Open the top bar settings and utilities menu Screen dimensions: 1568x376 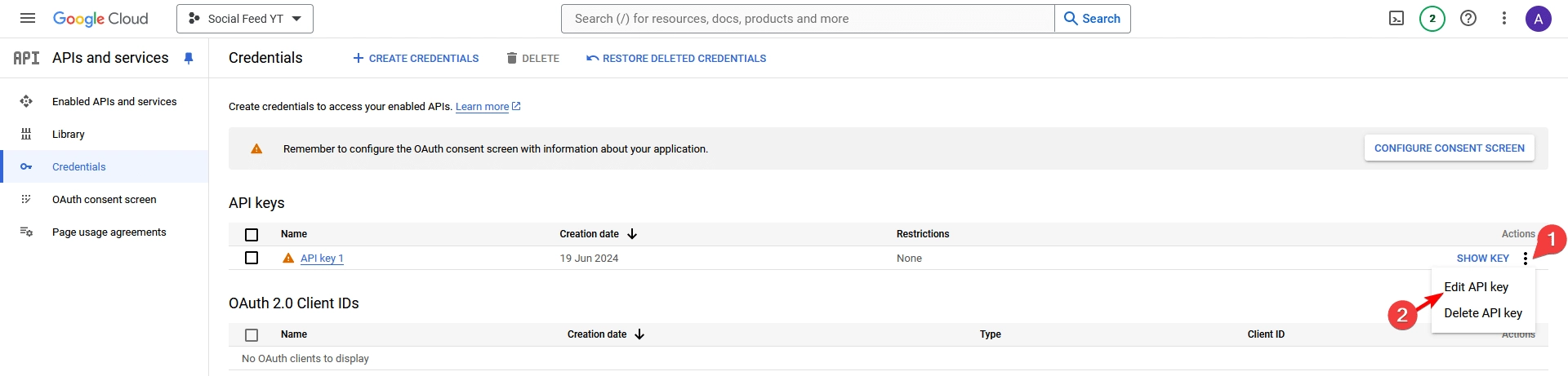coord(1504,18)
